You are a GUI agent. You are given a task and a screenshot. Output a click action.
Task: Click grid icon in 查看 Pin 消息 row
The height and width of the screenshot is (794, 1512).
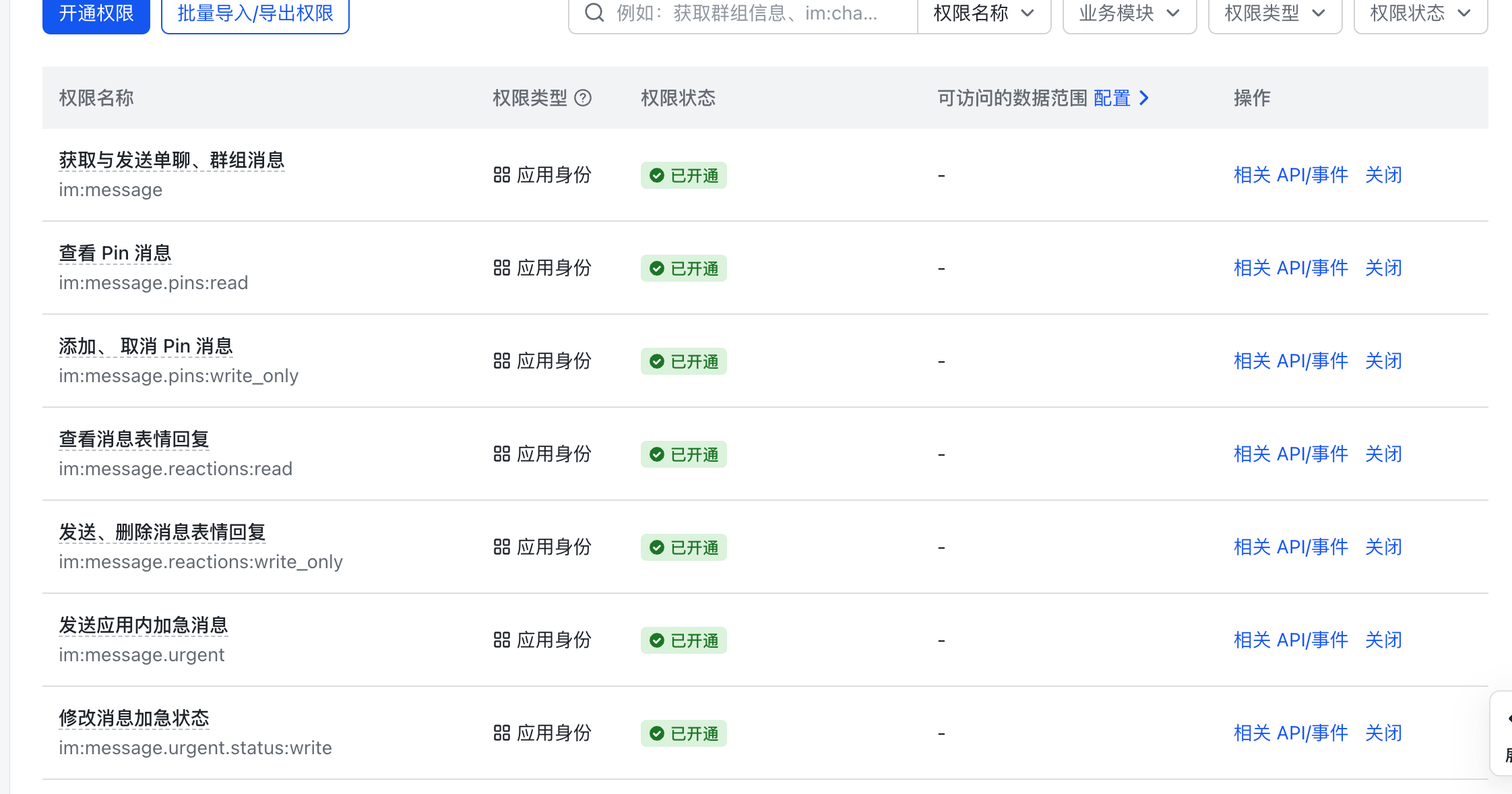(501, 268)
